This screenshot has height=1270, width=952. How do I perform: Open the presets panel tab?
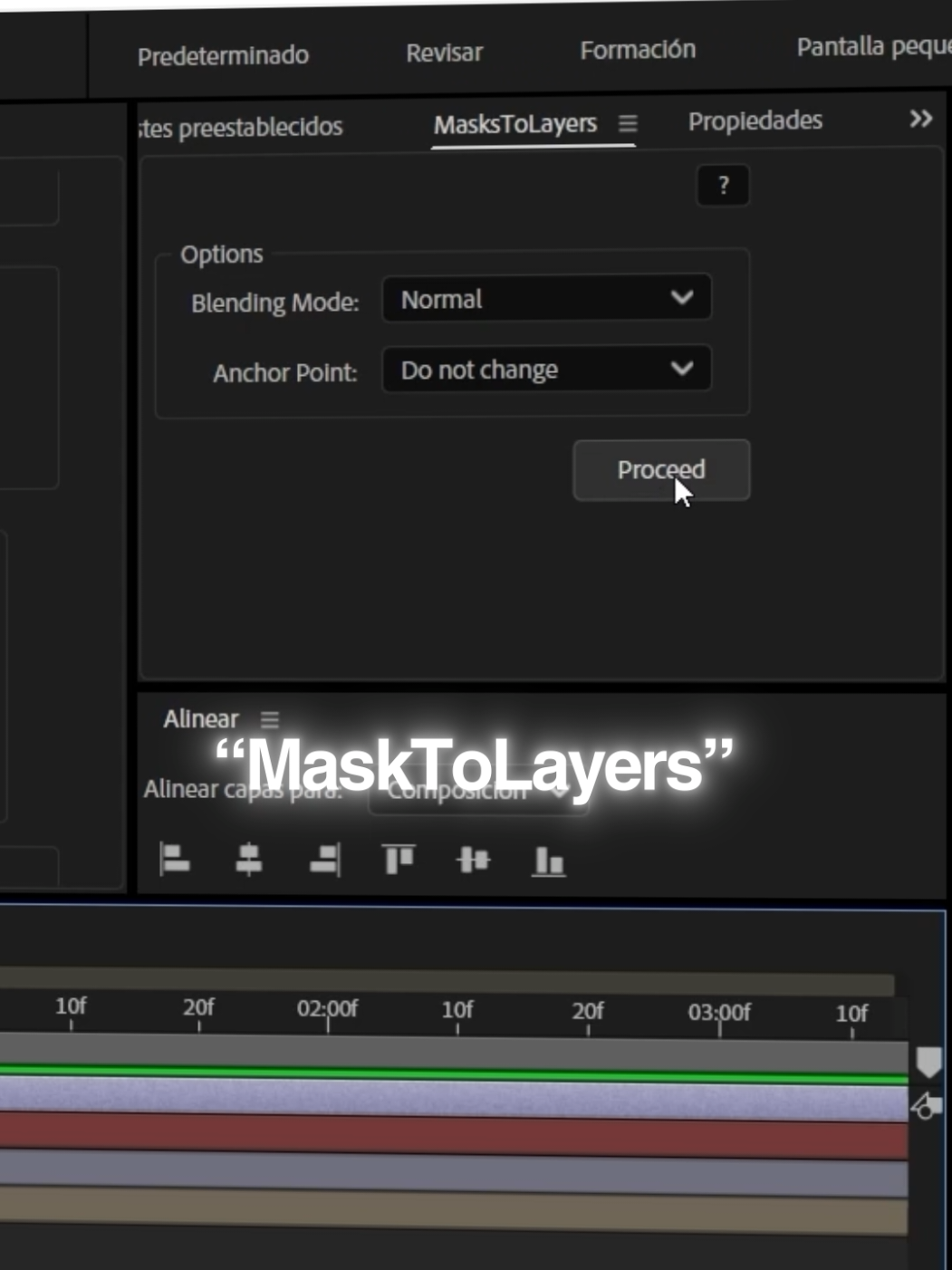tap(241, 128)
